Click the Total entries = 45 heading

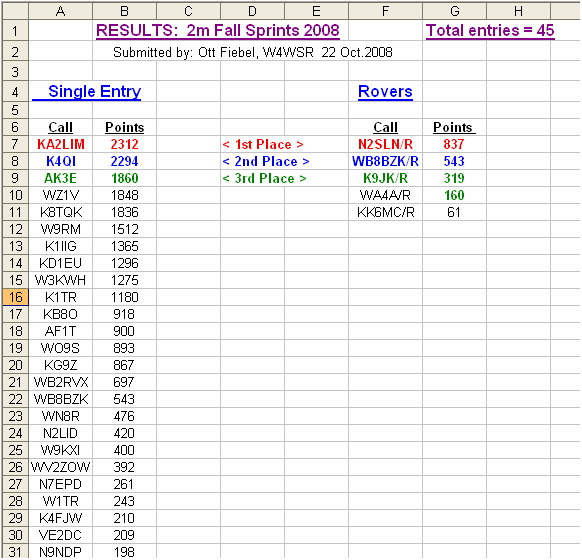click(490, 30)
